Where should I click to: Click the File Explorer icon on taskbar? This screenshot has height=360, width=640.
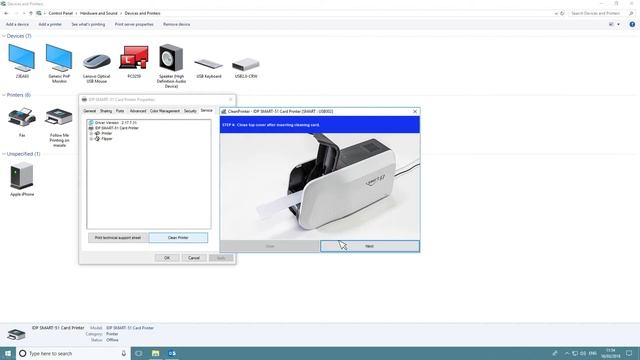coord(156,353)
